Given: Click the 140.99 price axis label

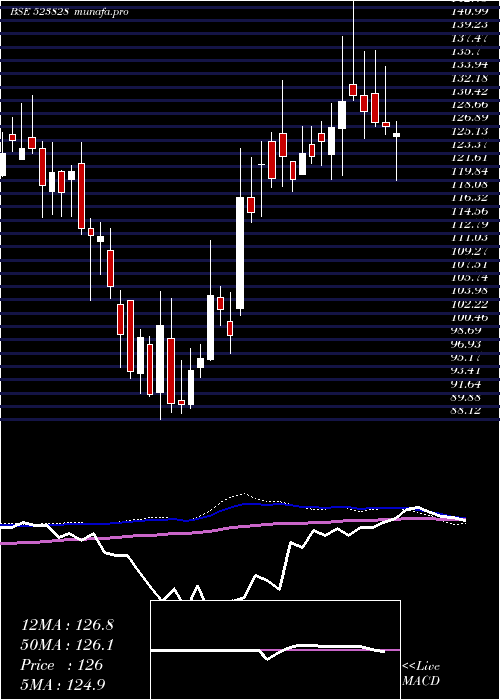Looking at the screenshot, I should click(468, 12).
